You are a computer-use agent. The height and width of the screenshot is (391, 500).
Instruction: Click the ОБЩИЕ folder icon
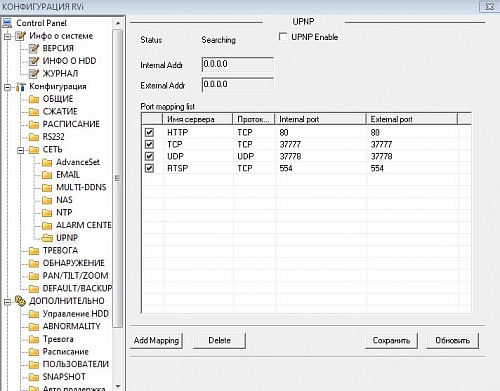[34, 99]
